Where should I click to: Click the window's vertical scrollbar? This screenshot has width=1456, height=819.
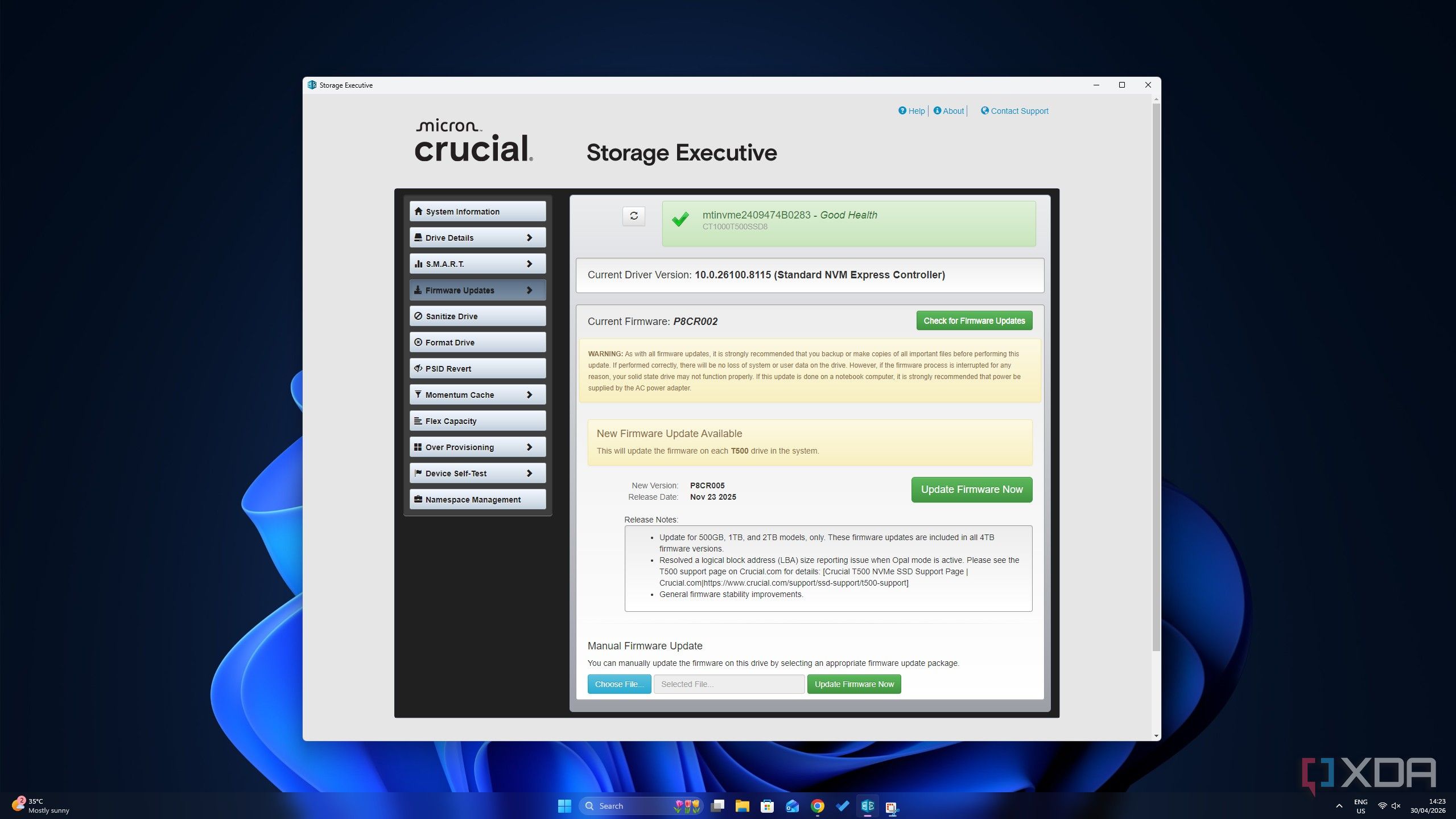[1156, 377]
